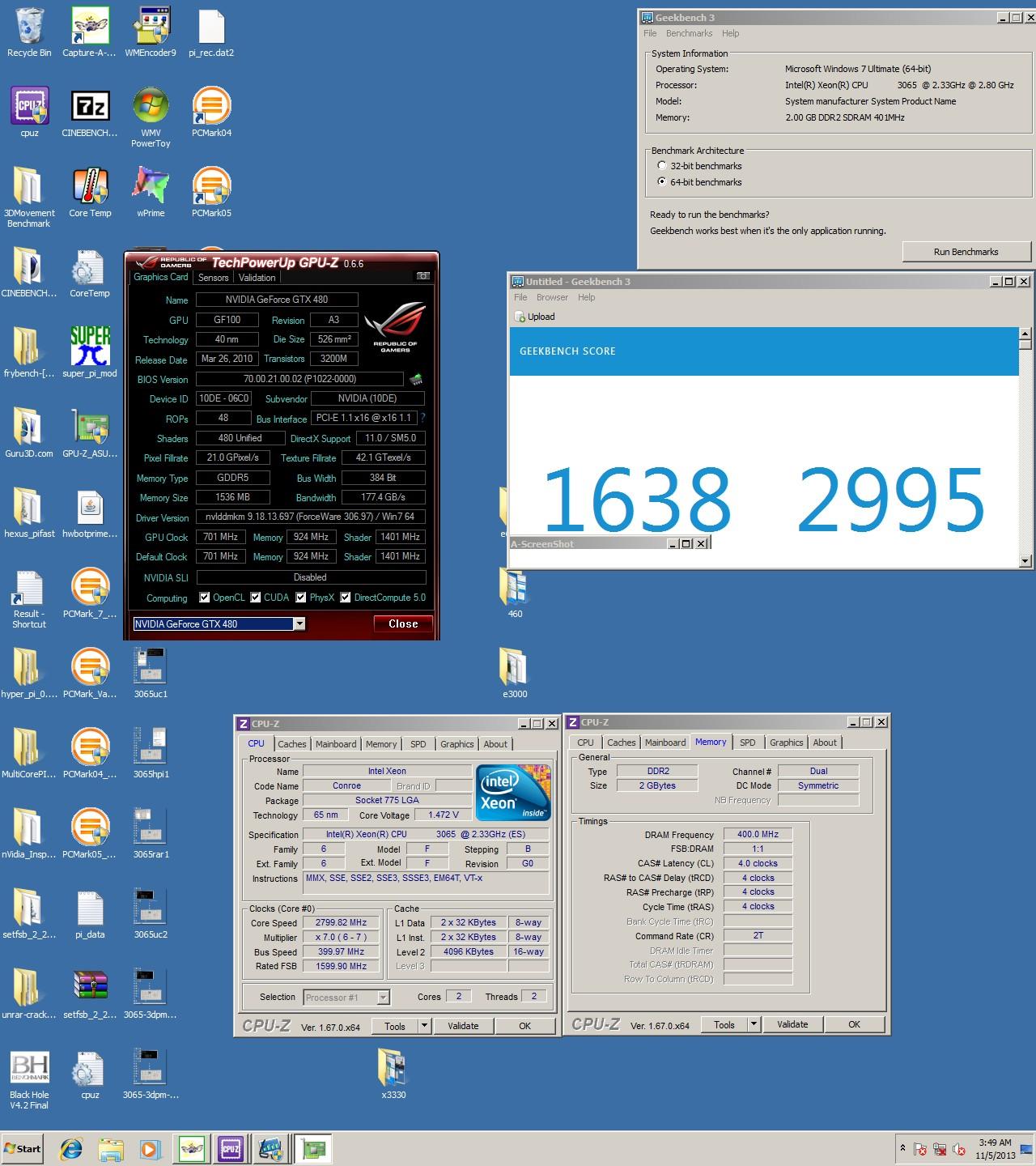Open setfsb_2_2 WinRAR archive icon
The image size is (1036, 1166).
(x=90, y=994)
